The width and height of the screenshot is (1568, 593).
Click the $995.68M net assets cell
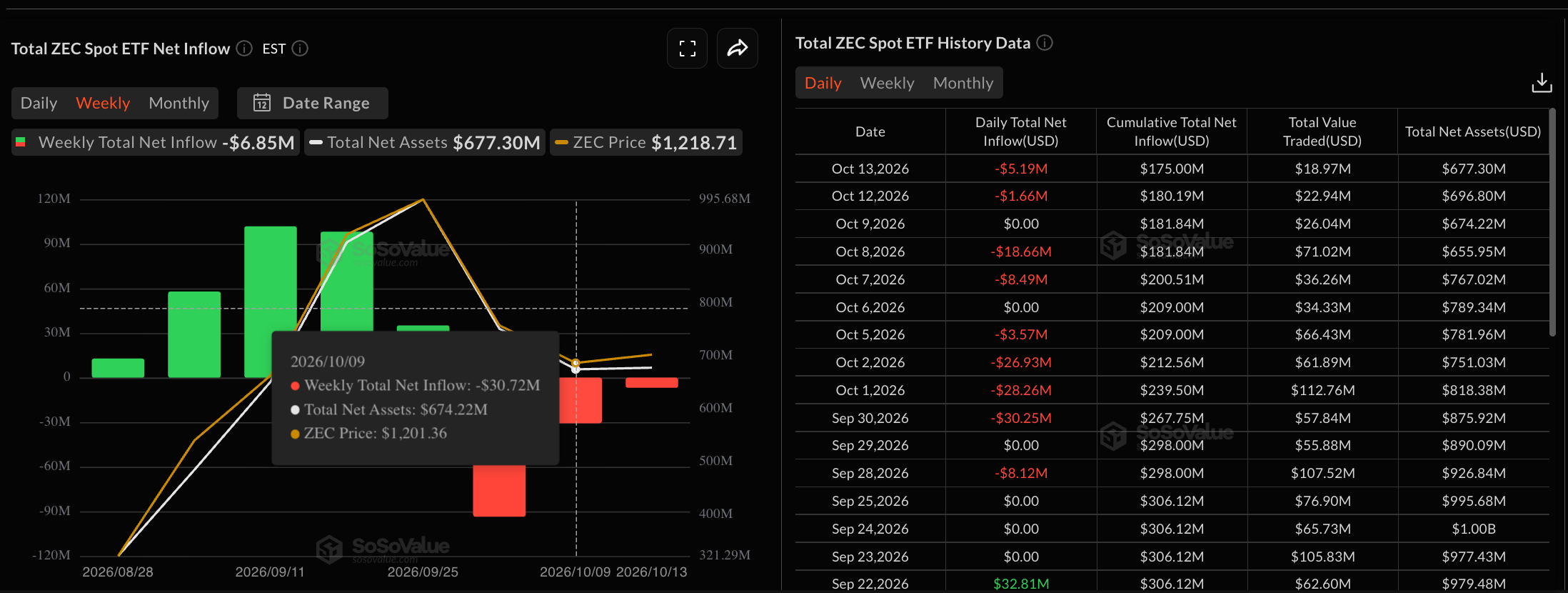point(1473,501)
